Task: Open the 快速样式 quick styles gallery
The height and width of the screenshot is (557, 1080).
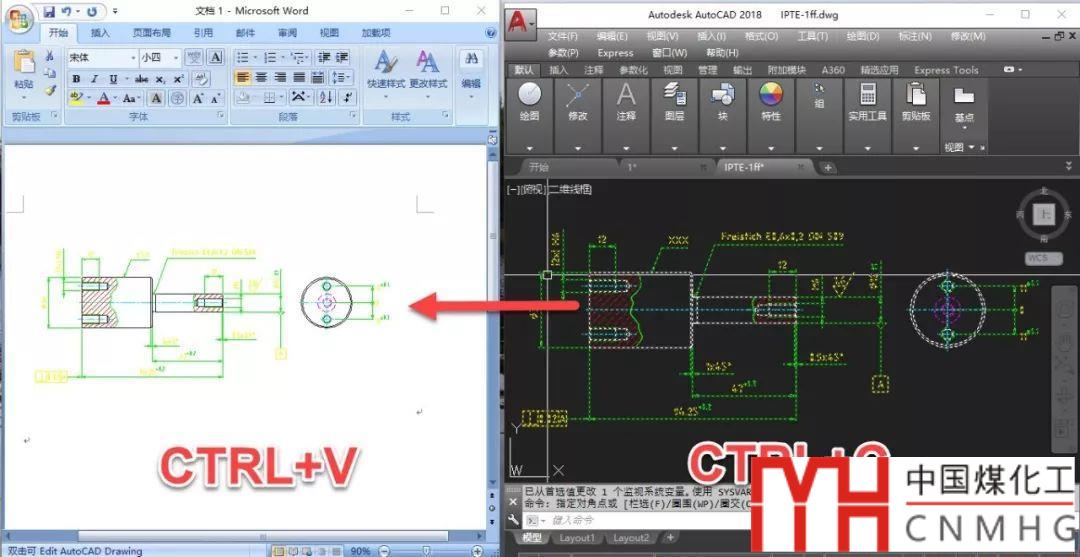Action: tap(386, 72)
